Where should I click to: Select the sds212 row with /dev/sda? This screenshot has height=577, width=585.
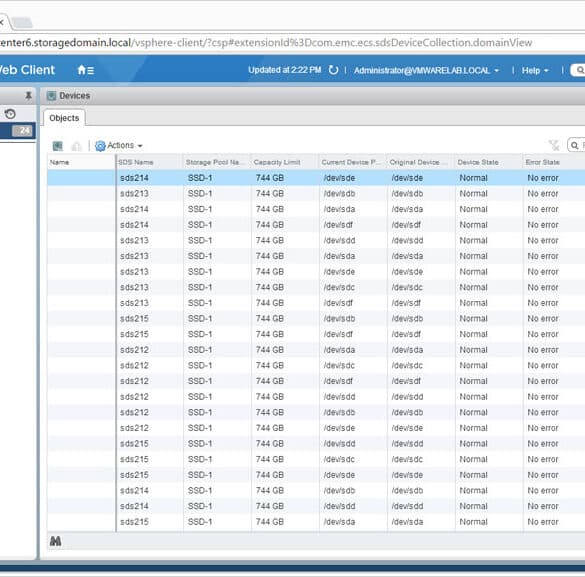point(316,350)
